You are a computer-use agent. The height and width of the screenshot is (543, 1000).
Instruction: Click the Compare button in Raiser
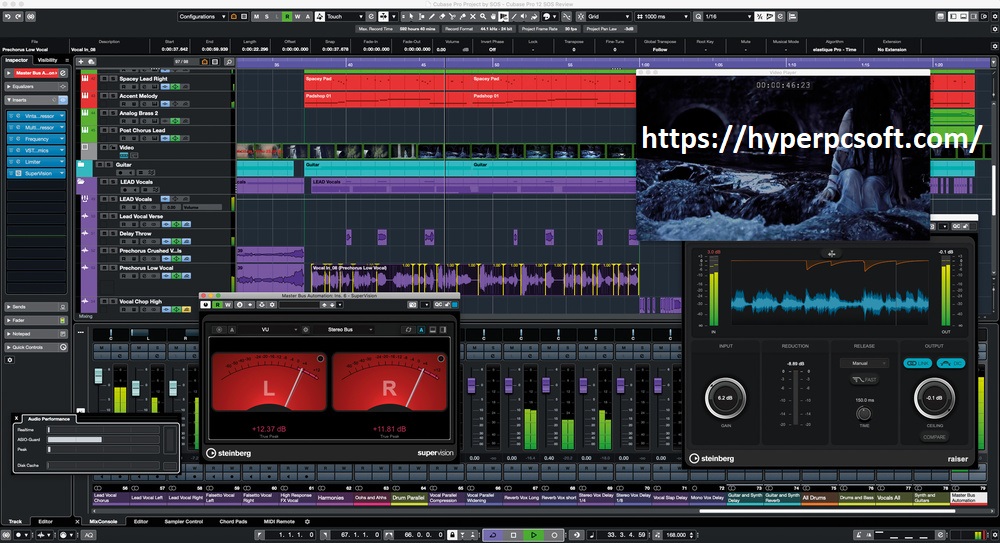pyautogui.click(x=934, y=437)
